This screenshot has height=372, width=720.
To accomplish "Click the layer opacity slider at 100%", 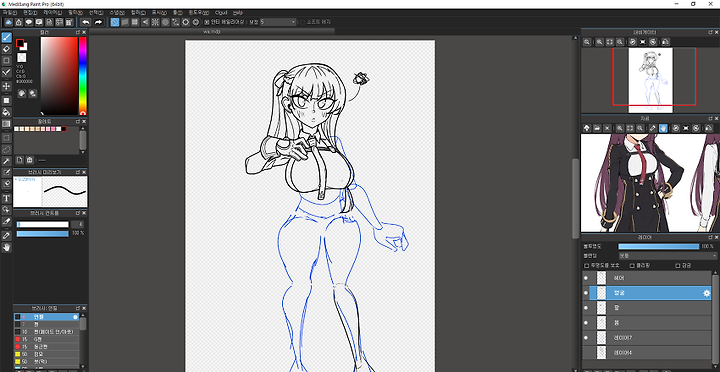I will point(658,247).
